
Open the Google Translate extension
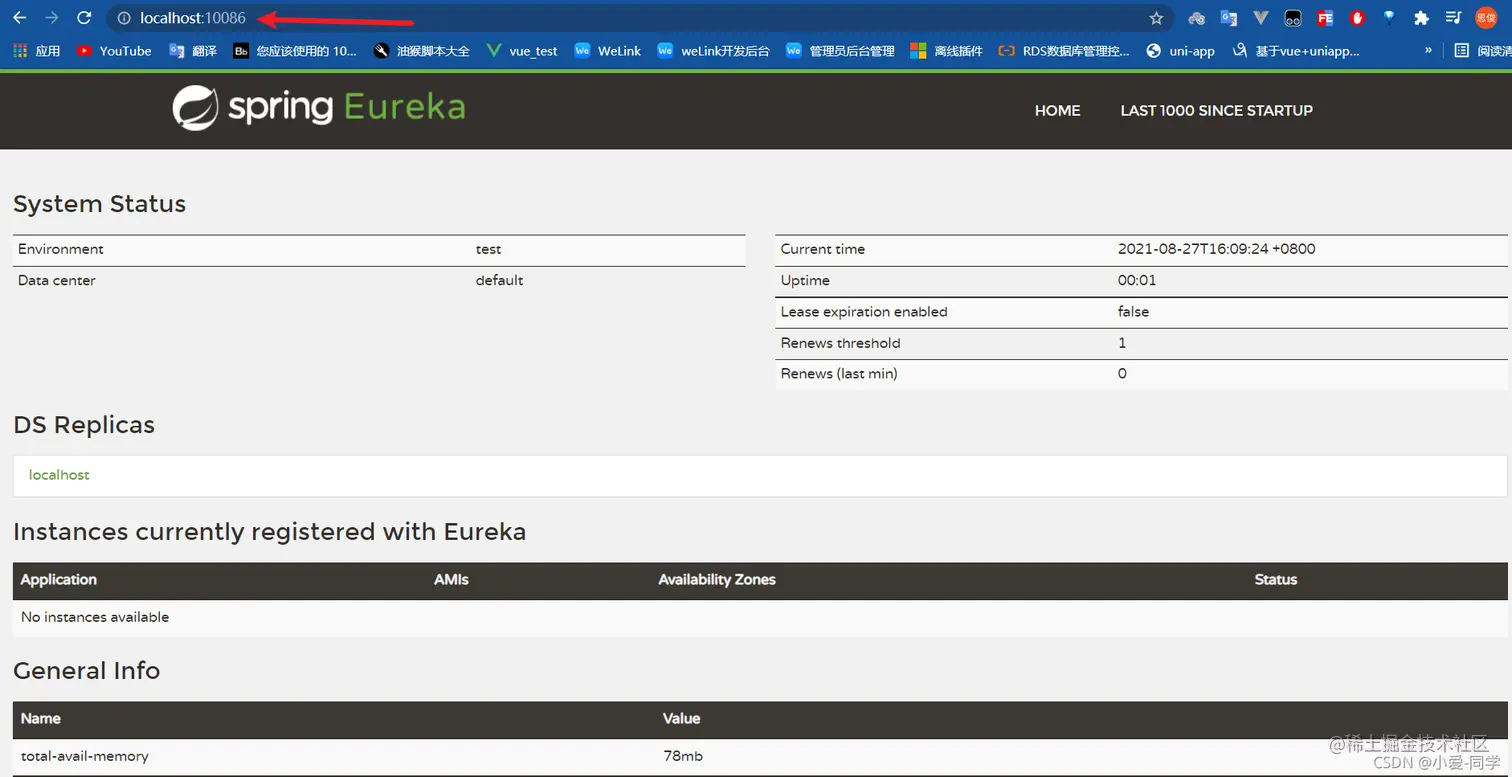click(1229, 18)
